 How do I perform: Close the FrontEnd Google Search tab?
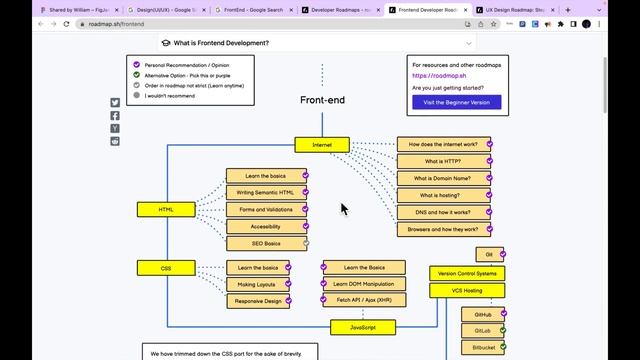tap(291, 10)
